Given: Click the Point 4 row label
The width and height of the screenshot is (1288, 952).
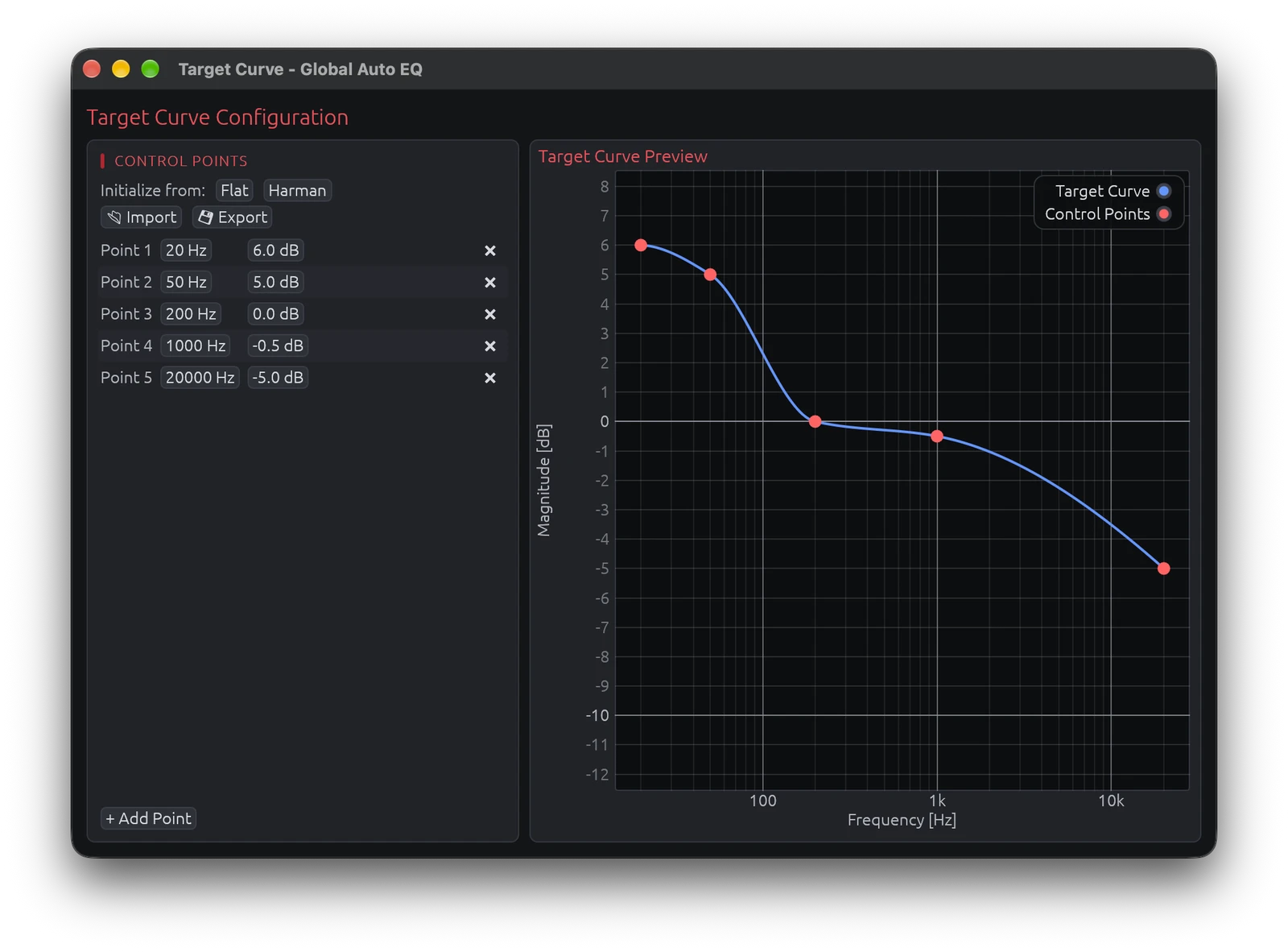Looking at the screenshot, I should pyautogui.click(x=126, y=346).
